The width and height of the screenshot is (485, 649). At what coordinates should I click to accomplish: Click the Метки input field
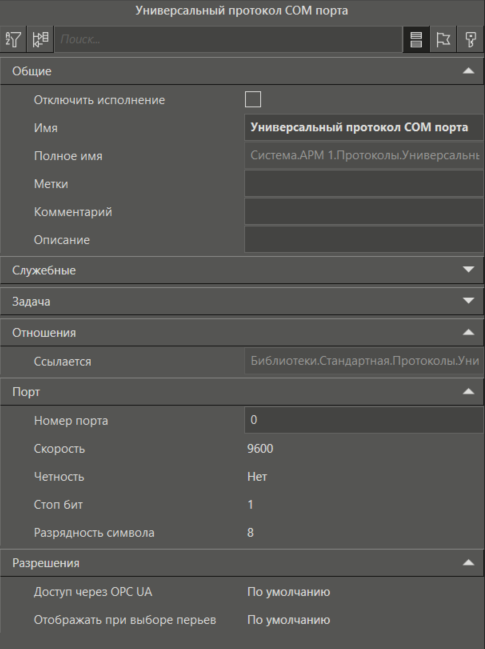(364, 183)
